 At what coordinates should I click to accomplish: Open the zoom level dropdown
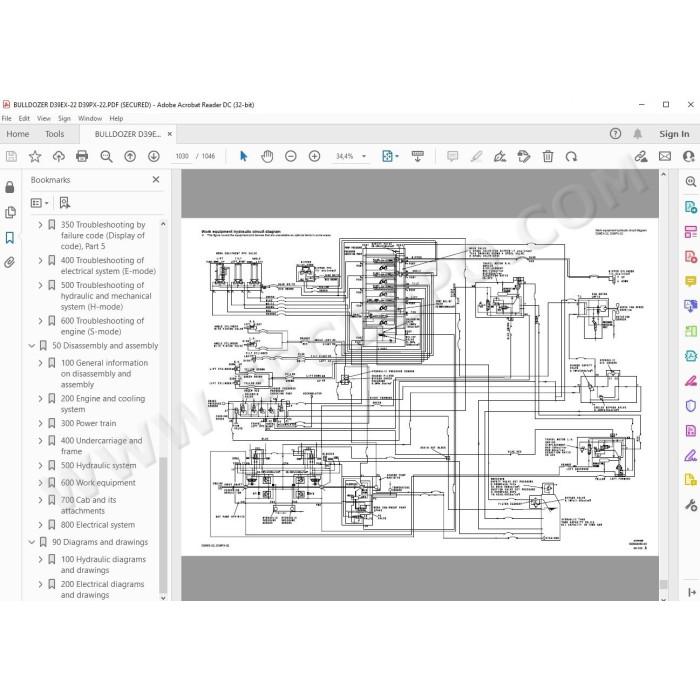[x=364, y=156]
